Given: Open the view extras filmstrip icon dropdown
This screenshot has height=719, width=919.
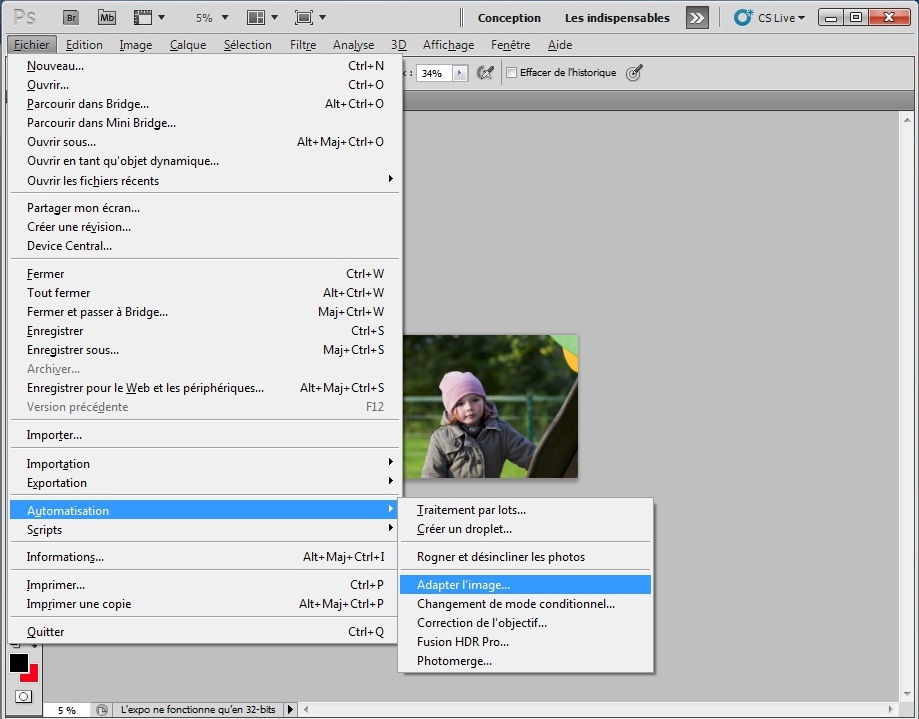Looking at the screenshot, I should point(149,18).
